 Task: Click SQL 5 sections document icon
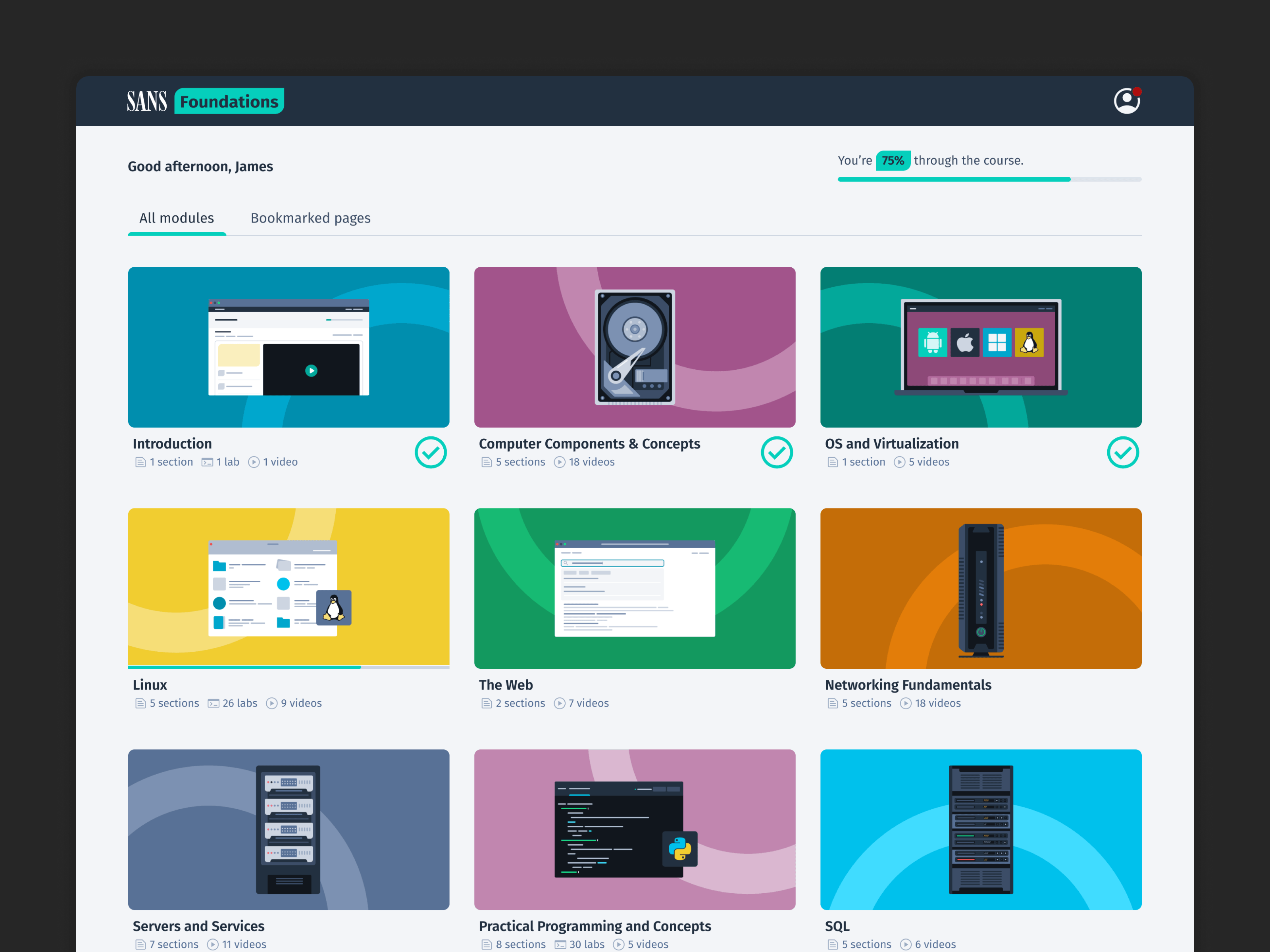(x=833, y=944)
